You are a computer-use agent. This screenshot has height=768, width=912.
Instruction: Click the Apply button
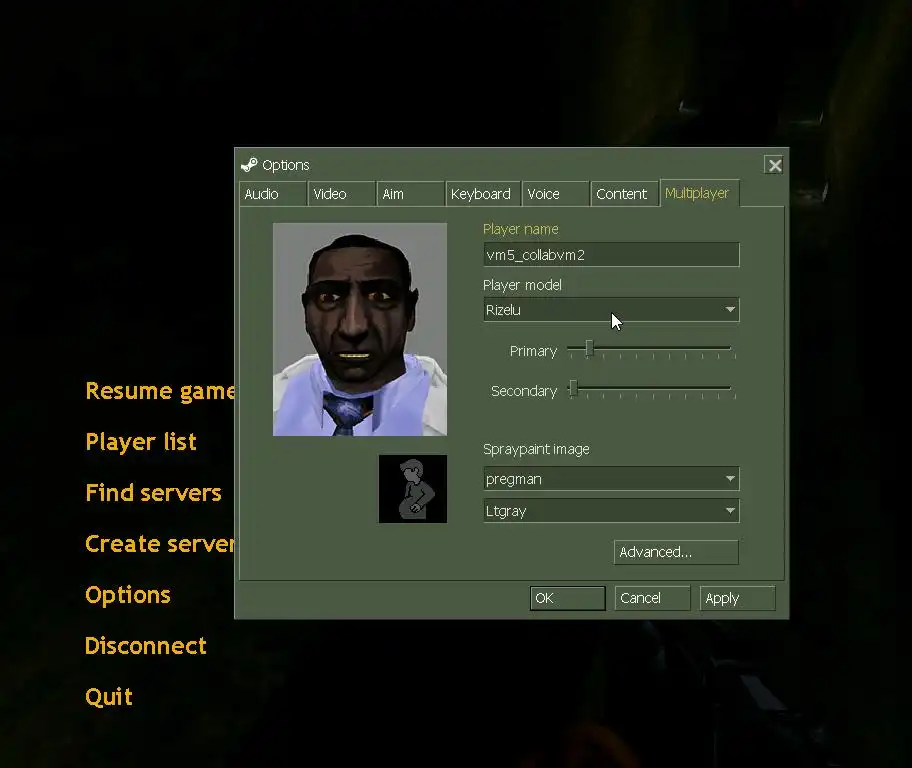pos(738,598)
